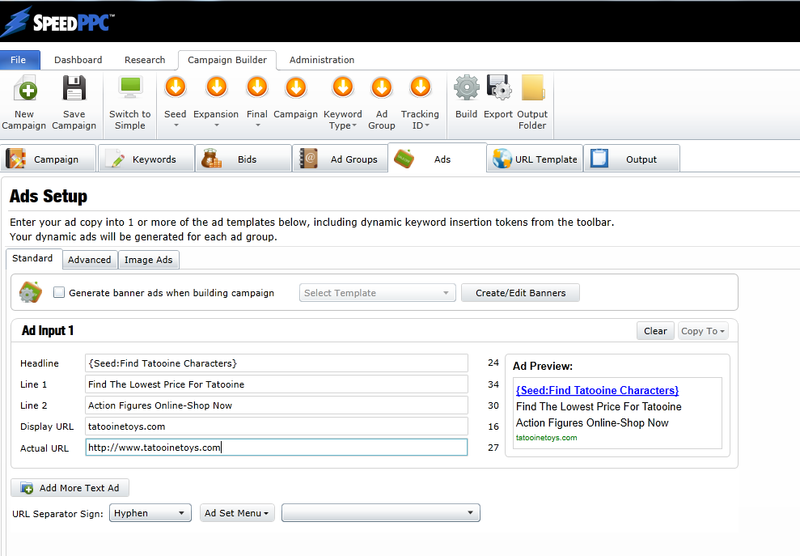The width and height of the screenshot is (800, 556).
Task: Click the Save Campaign disk icon
Action: click(74, 90)
